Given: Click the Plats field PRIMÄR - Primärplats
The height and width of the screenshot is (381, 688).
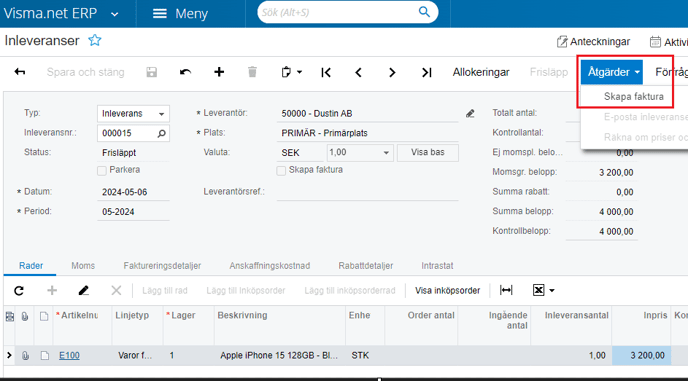Looking at the screenshot, I should [367, 133].
